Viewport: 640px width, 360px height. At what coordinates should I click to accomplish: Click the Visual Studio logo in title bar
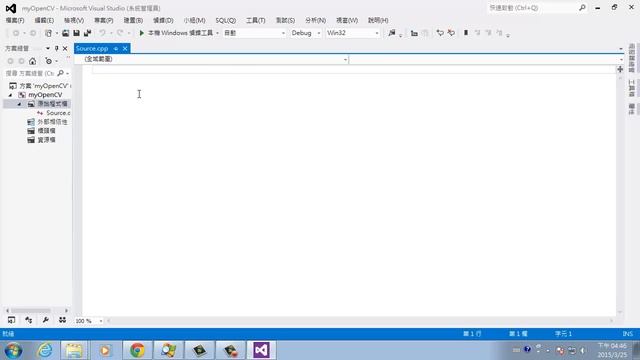(11, 8)
